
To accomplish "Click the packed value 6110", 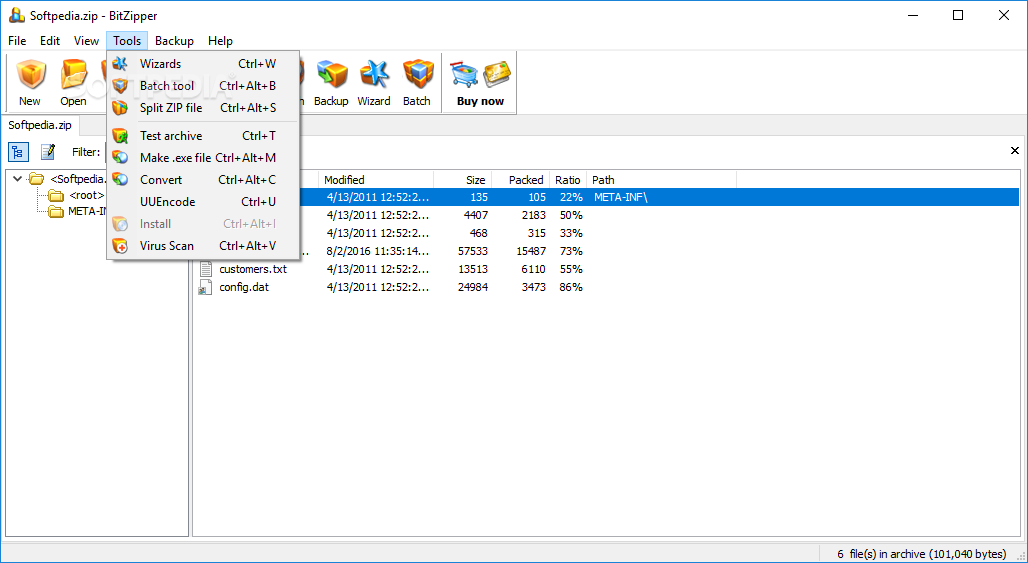I will [x=532, y=269].
